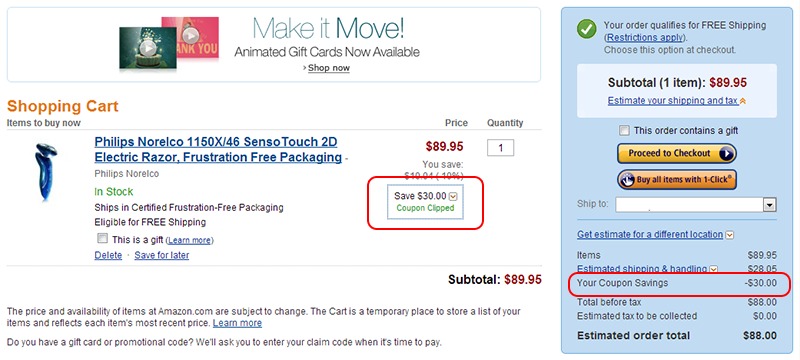Play the pink Thank You gift card video
This screenshot has width=800, height=360.
point(190,35)
